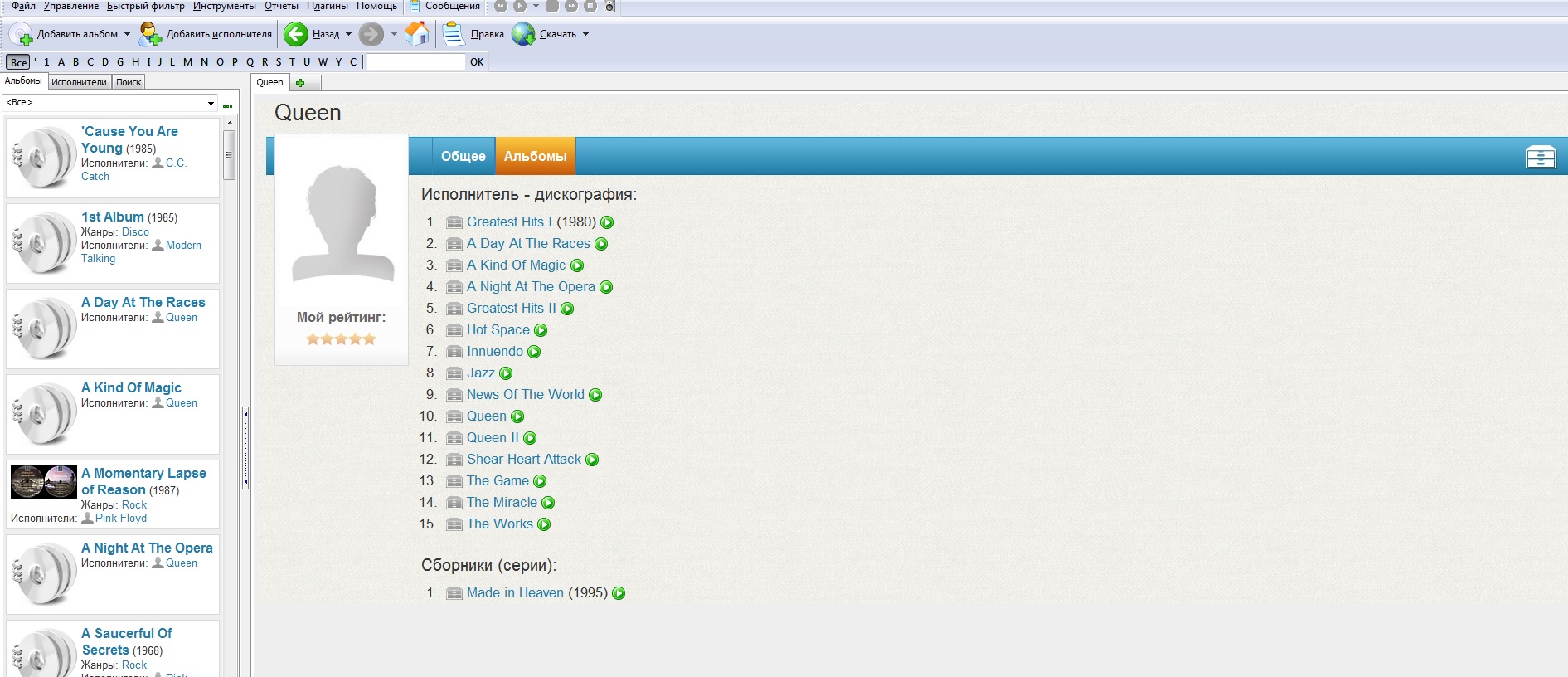Select the Альбомы sidebar tab
The height and width of the screenshot is (677, 1568).
(x=23, y=80)
